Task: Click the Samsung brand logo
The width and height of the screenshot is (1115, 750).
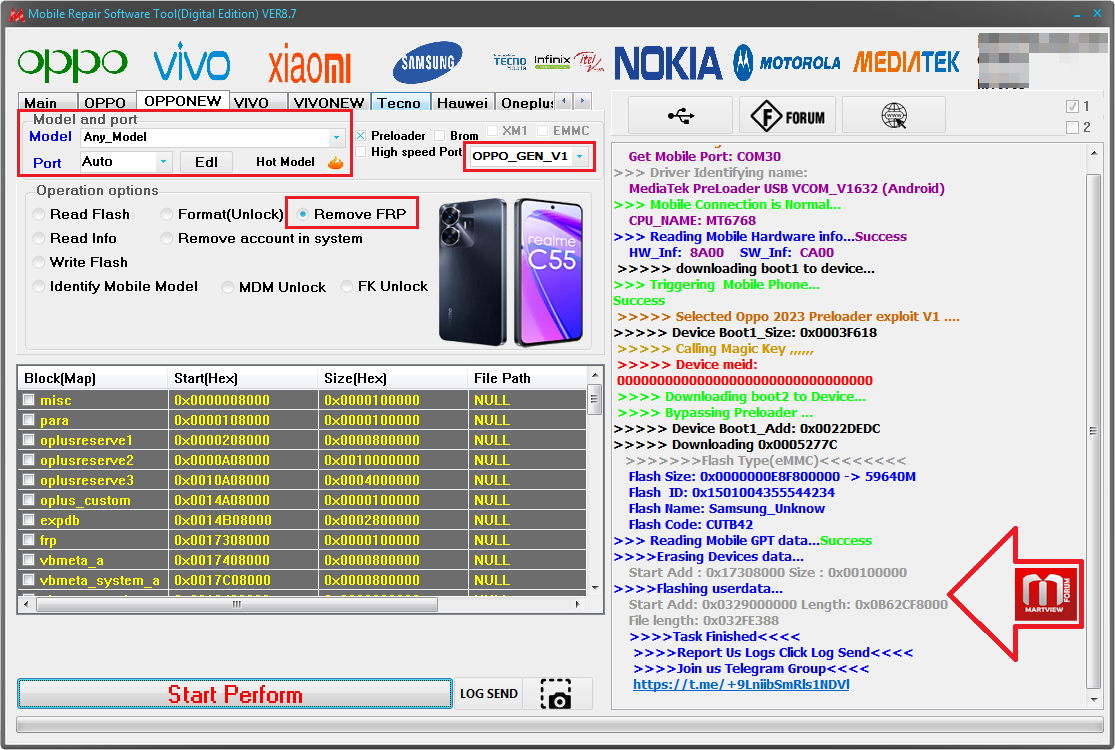Action: (x=427, y=63)
